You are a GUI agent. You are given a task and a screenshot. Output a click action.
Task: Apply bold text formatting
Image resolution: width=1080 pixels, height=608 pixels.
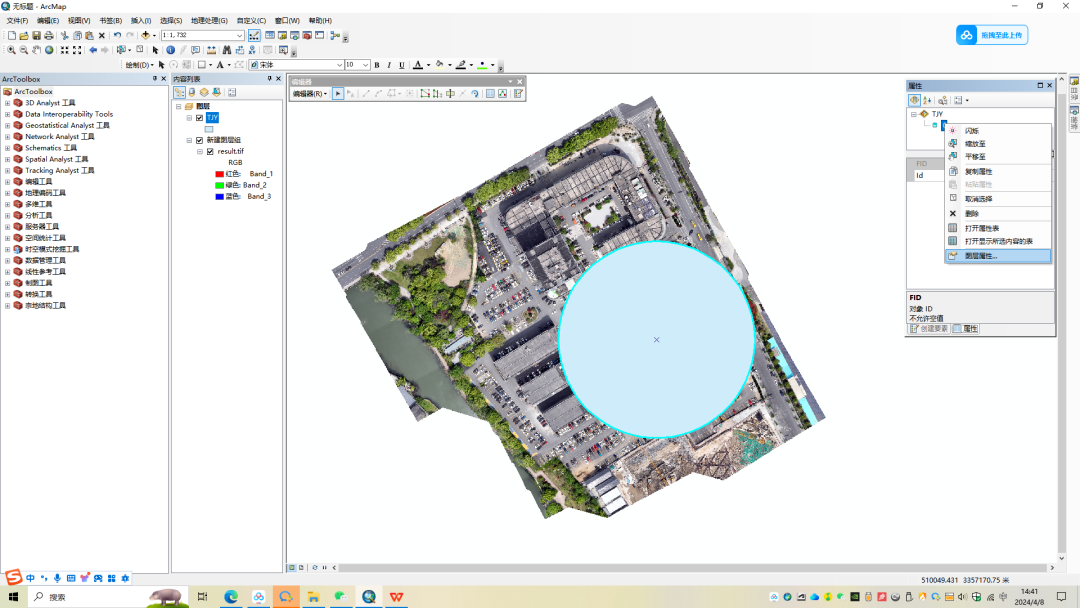(377, 65)
